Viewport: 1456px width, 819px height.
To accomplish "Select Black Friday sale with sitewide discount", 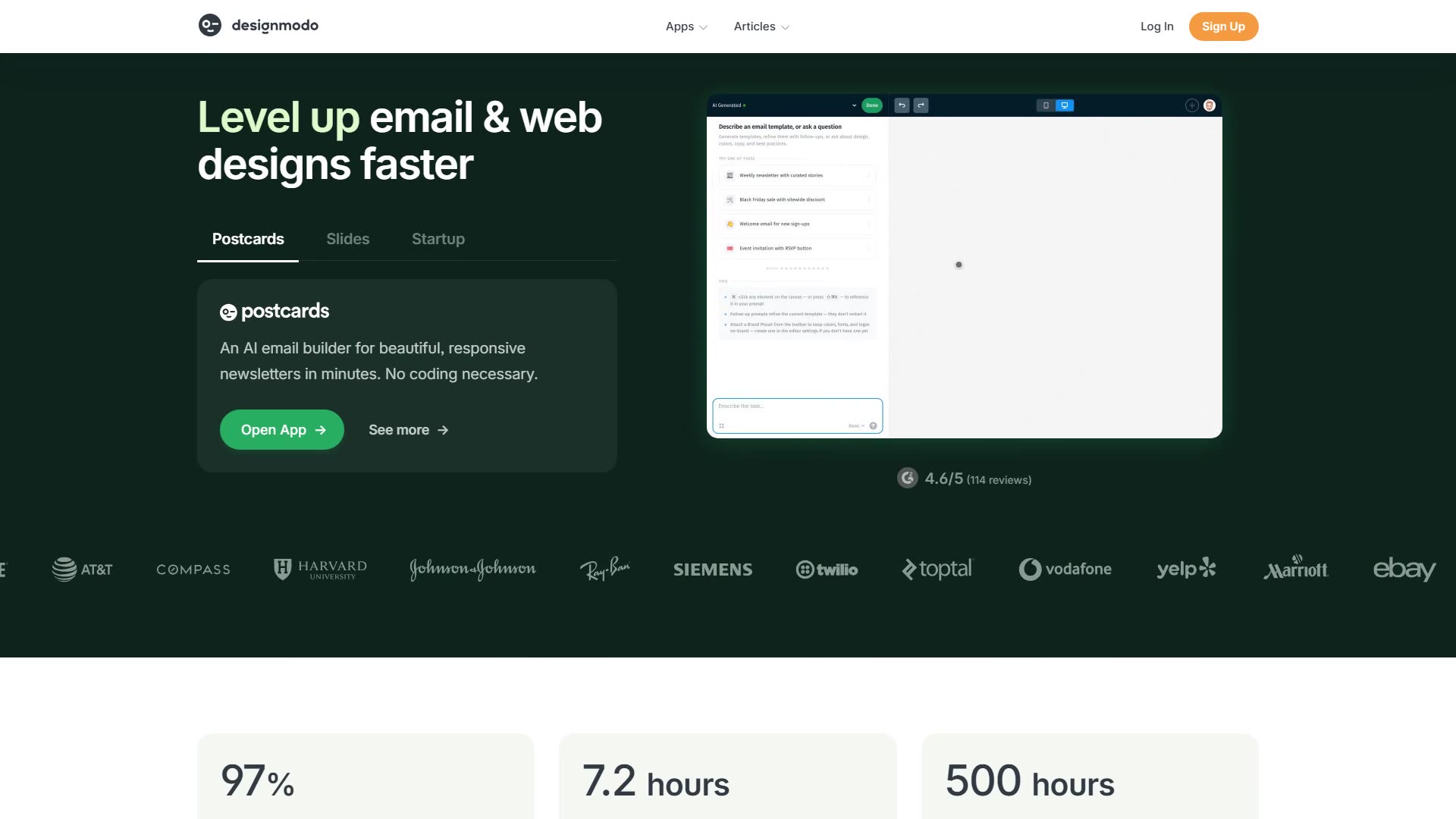I will [797, 199].
